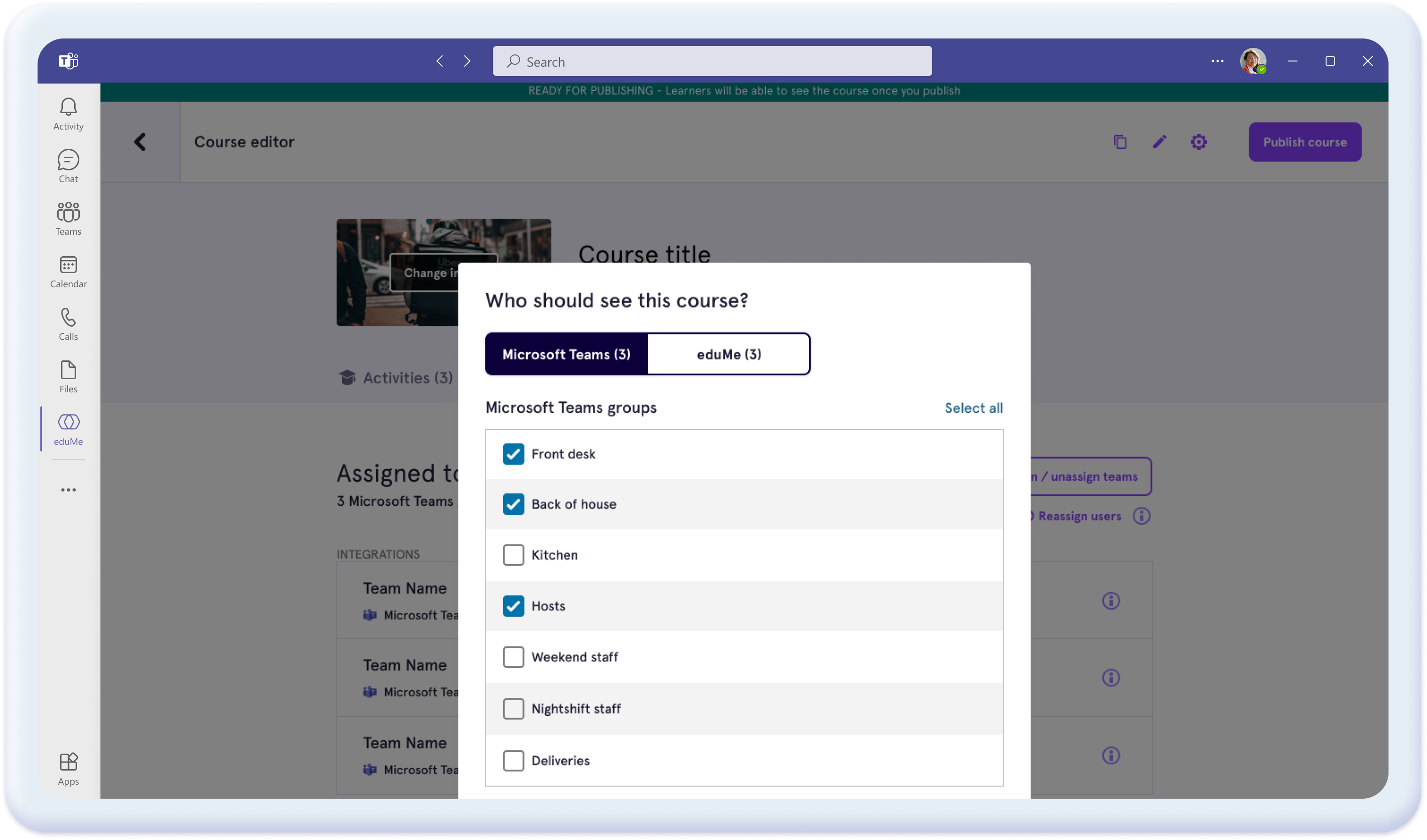Screen dimensions: 1427x840
Task: Open course settings with the gear icon
Action: [1198, 142]
